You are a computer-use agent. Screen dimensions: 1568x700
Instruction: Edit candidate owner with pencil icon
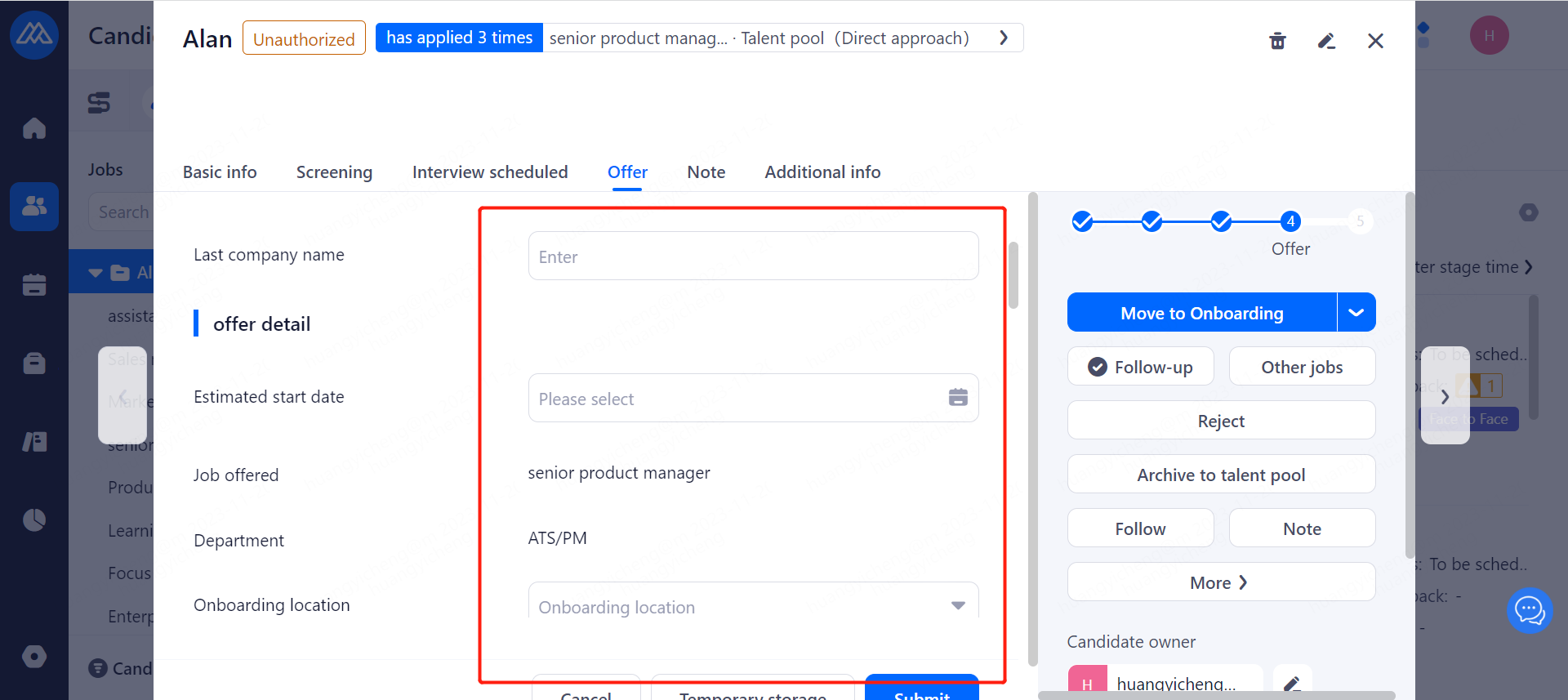(1292, 684)
